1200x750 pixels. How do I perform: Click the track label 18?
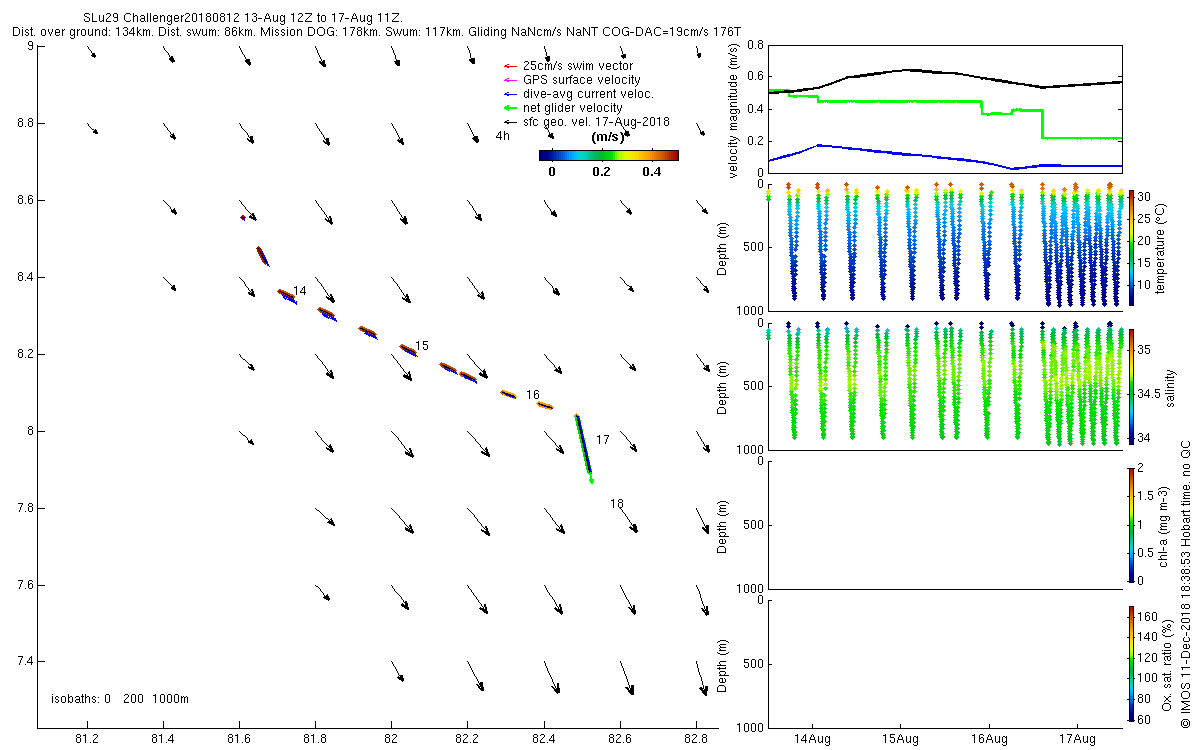[617, 504]
